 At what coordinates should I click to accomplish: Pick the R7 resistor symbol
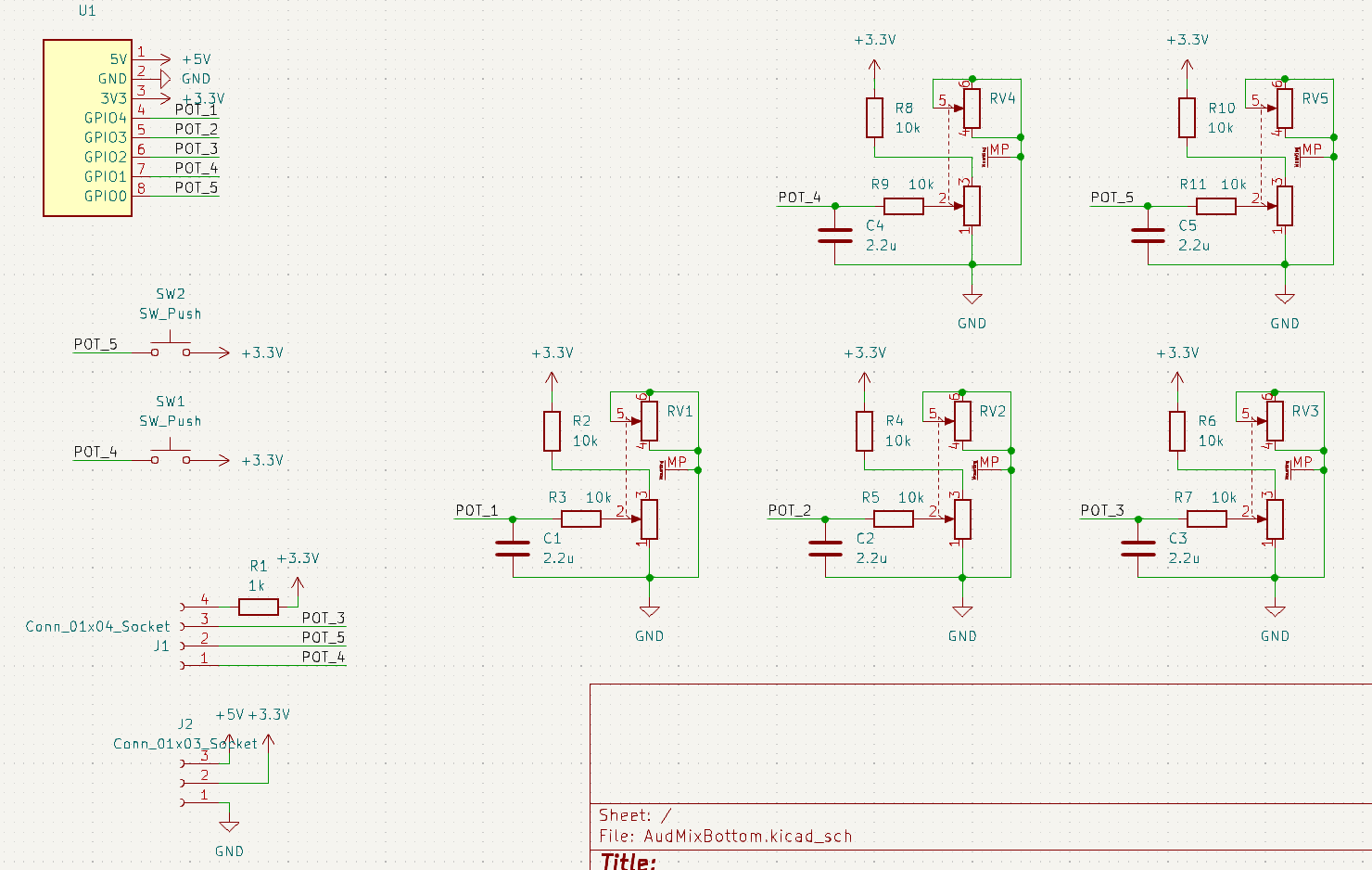(x=1207, y=519)
